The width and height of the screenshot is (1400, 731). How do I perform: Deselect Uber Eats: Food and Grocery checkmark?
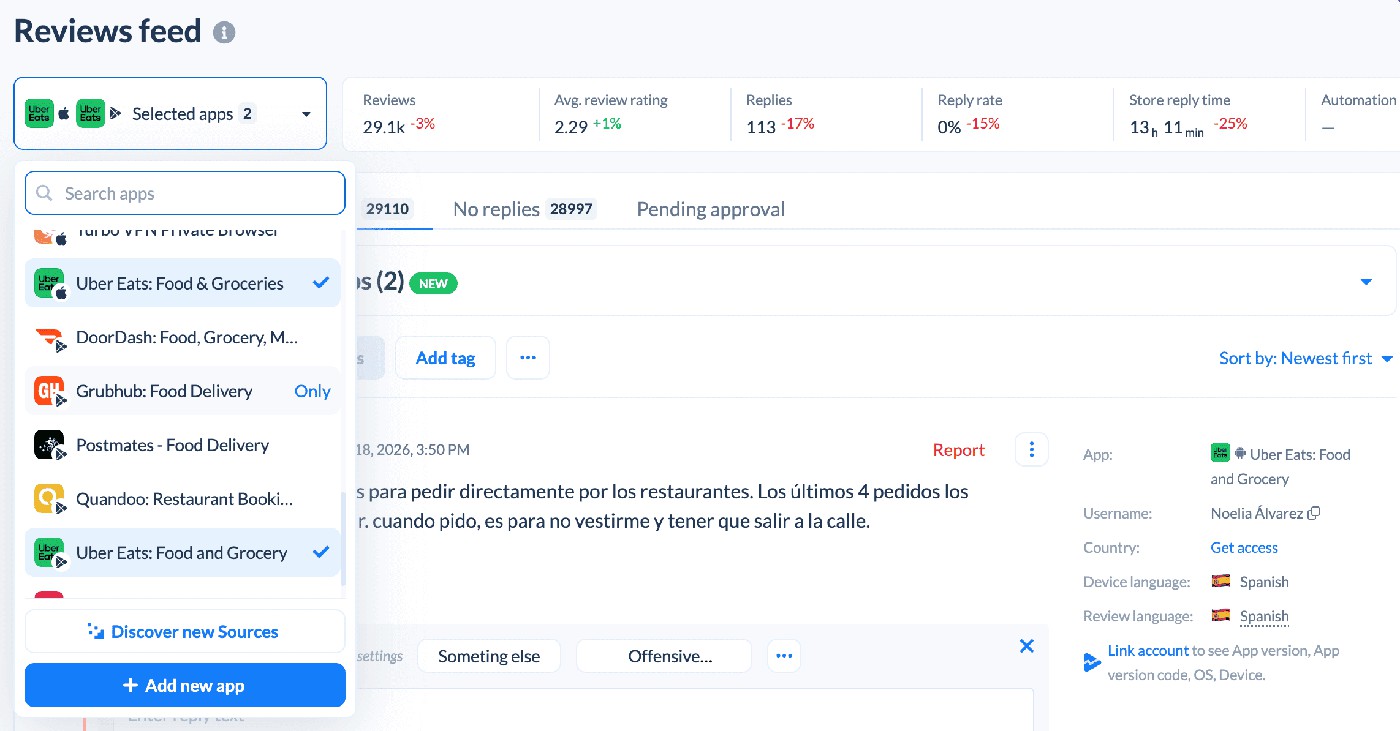(321, 552)
